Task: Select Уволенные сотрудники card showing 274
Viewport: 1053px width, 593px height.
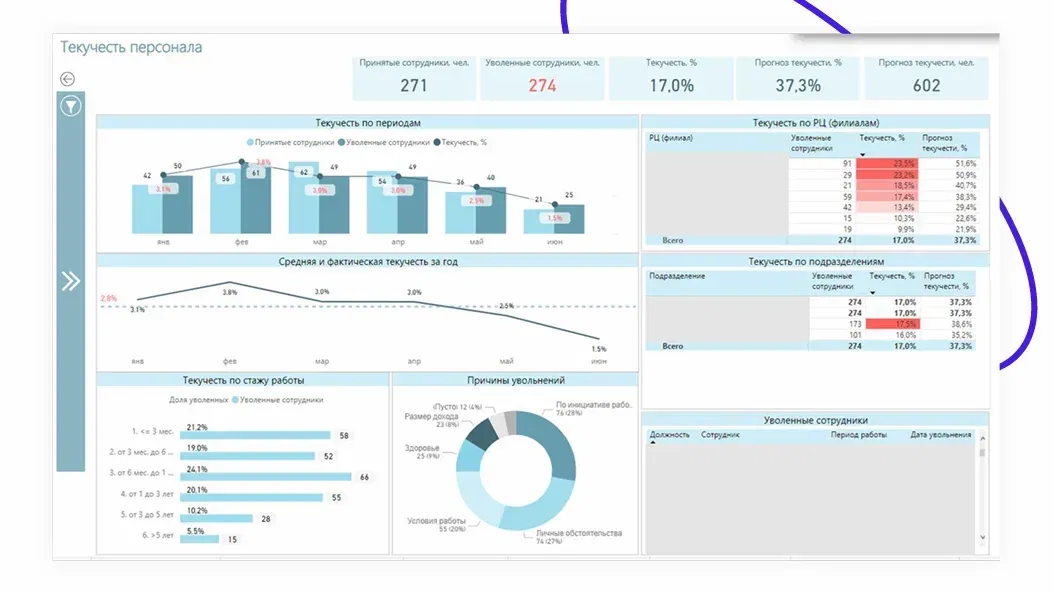Action: tap(542, 78)
